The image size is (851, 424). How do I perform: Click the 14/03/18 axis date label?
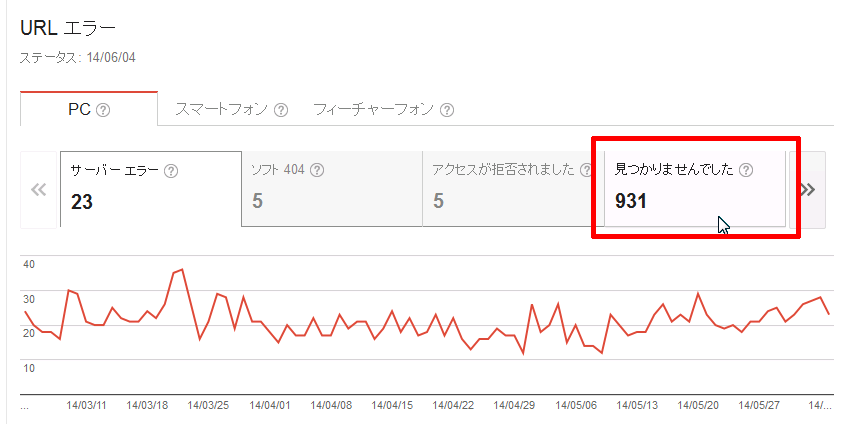147,406
